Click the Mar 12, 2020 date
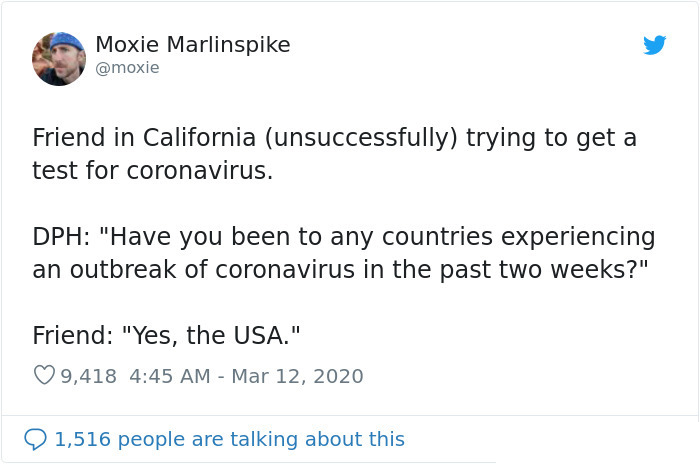This screenshot has height=464, width=700. (x=297, y=376)
